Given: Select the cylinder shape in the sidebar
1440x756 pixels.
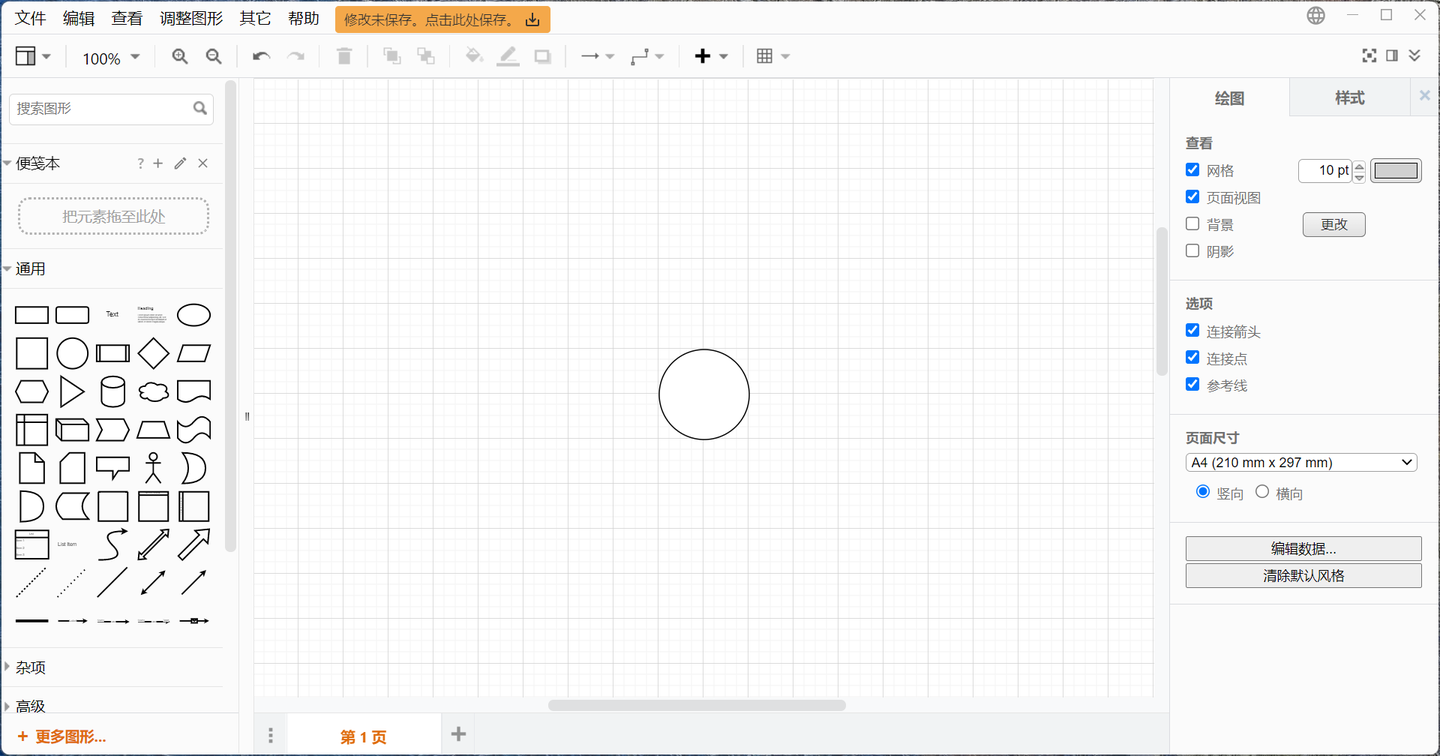Looking at the screenshot, I should pos(112,392).
